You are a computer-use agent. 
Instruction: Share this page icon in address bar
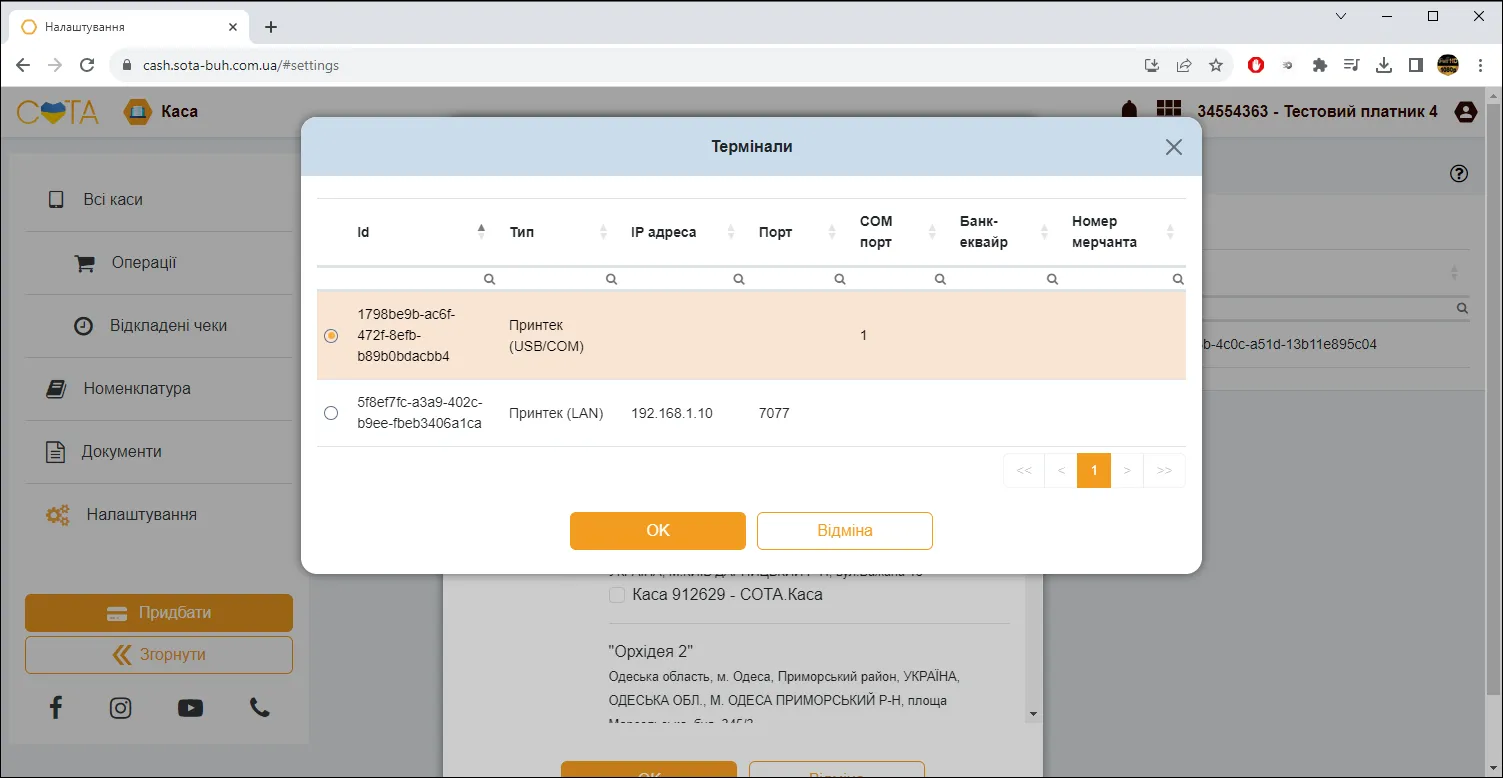pyautogui.click(x=1184, y=65)
